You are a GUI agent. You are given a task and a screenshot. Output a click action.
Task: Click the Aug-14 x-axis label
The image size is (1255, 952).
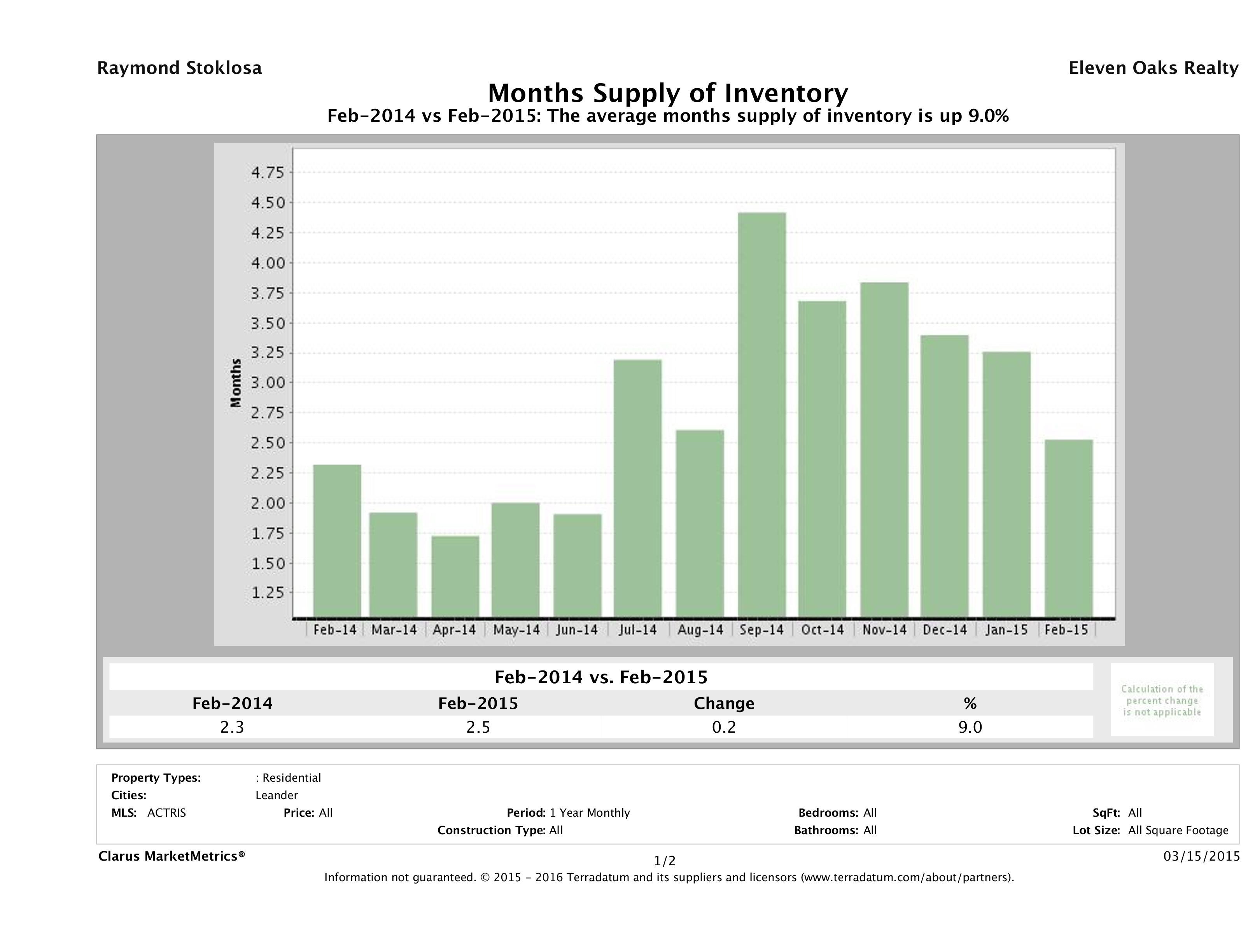click(700, 630)
